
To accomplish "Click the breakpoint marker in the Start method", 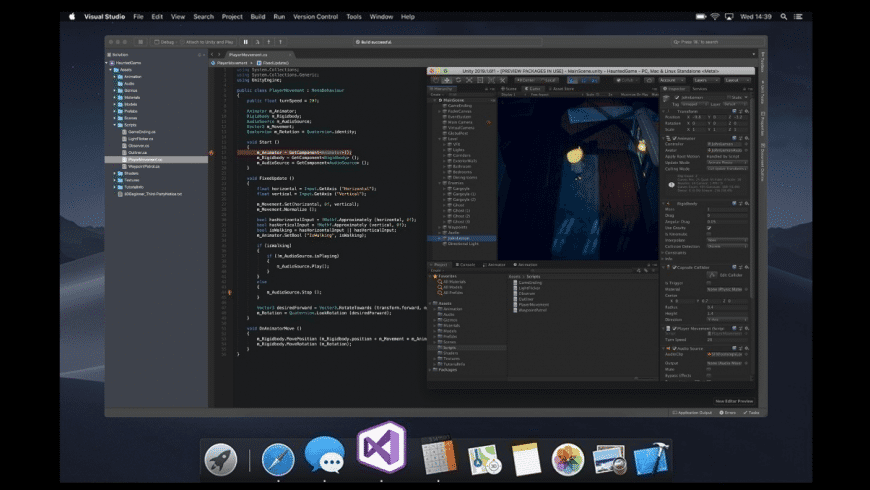I will (x=211, y=153).
